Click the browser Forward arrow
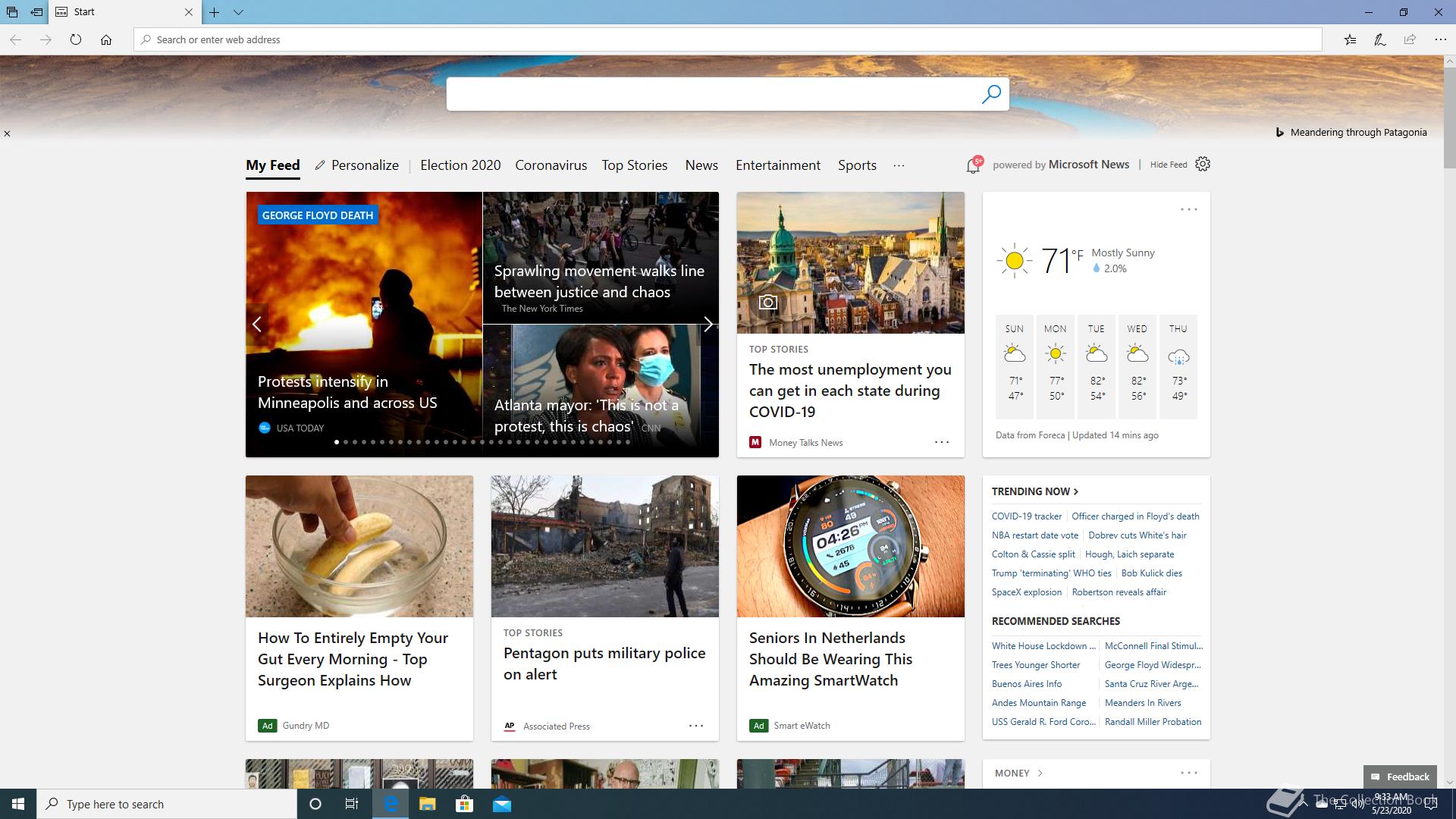This screenshot has width=1456, height=819. pyautogui.click(x=45, y=39)
